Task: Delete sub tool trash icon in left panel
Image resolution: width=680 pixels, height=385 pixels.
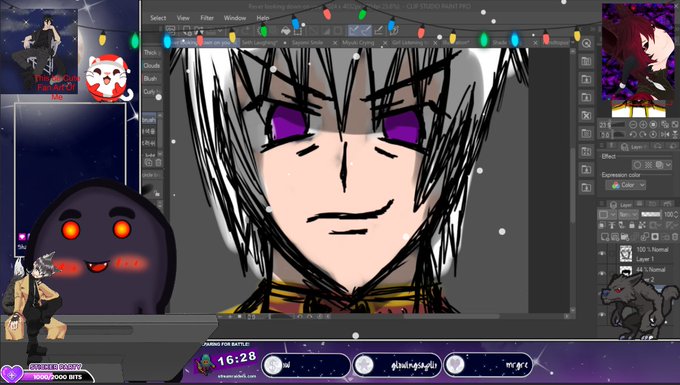Action: (158, 163)
